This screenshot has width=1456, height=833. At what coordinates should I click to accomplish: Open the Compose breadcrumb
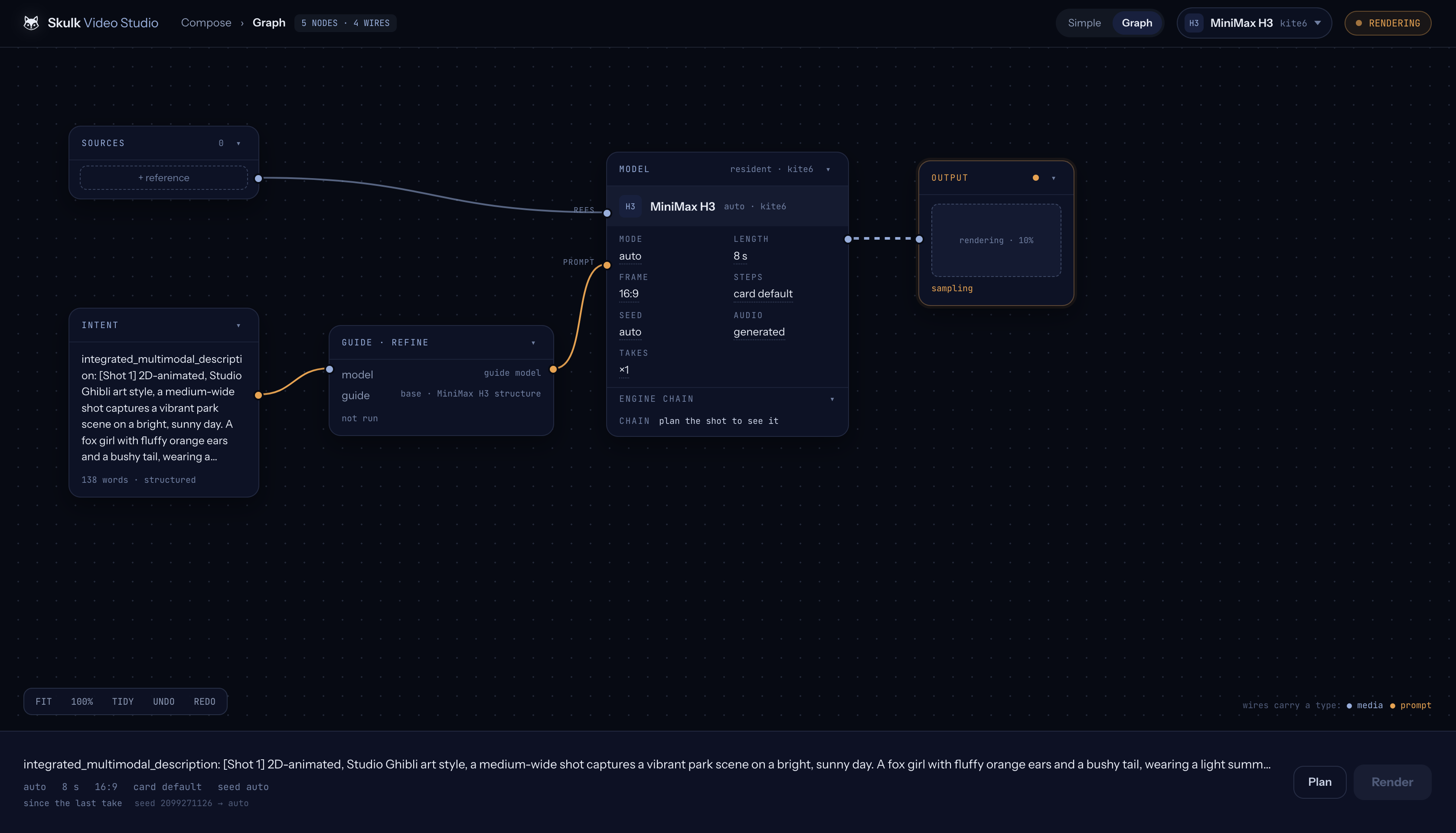point(206,23)
